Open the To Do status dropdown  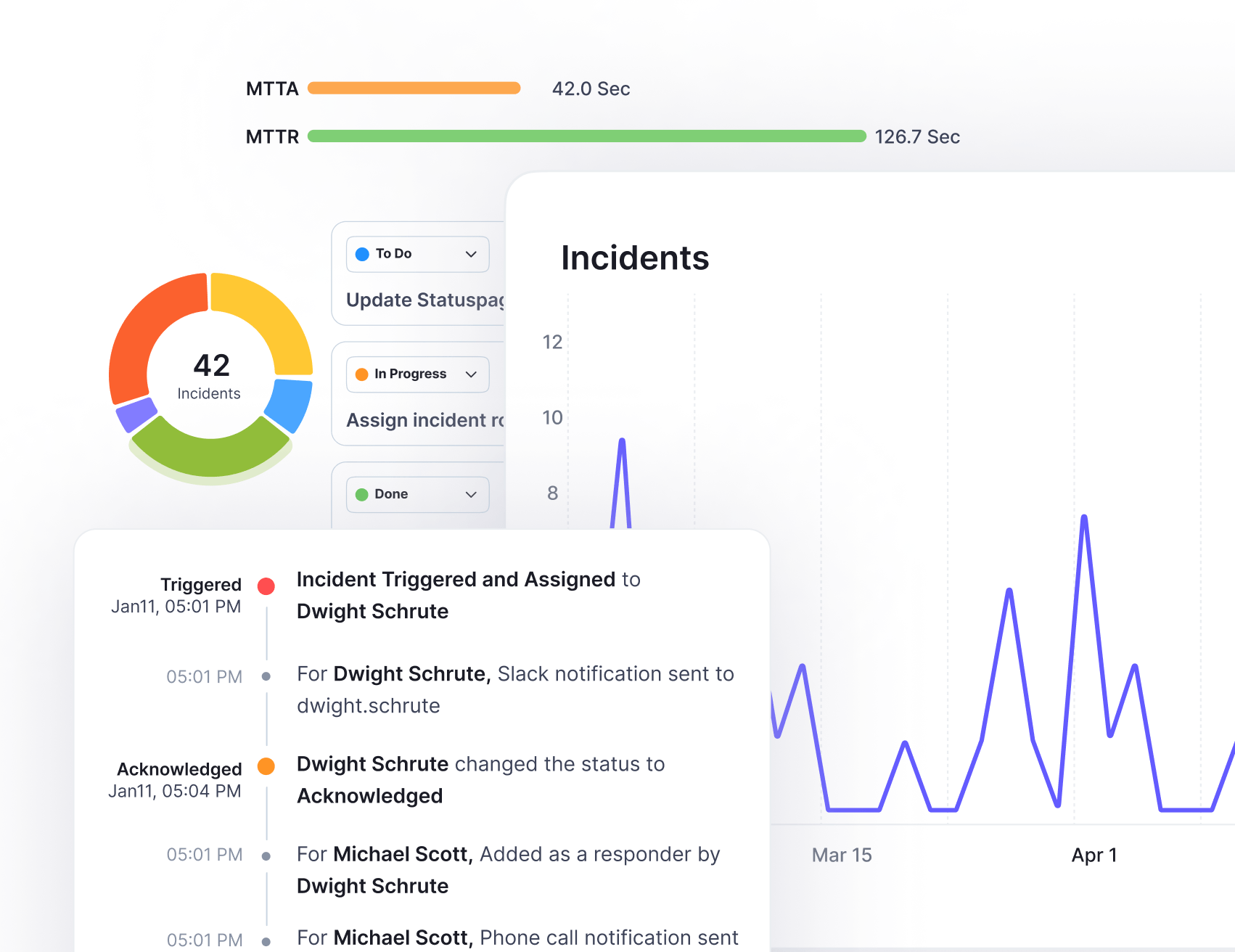(470, 254)
